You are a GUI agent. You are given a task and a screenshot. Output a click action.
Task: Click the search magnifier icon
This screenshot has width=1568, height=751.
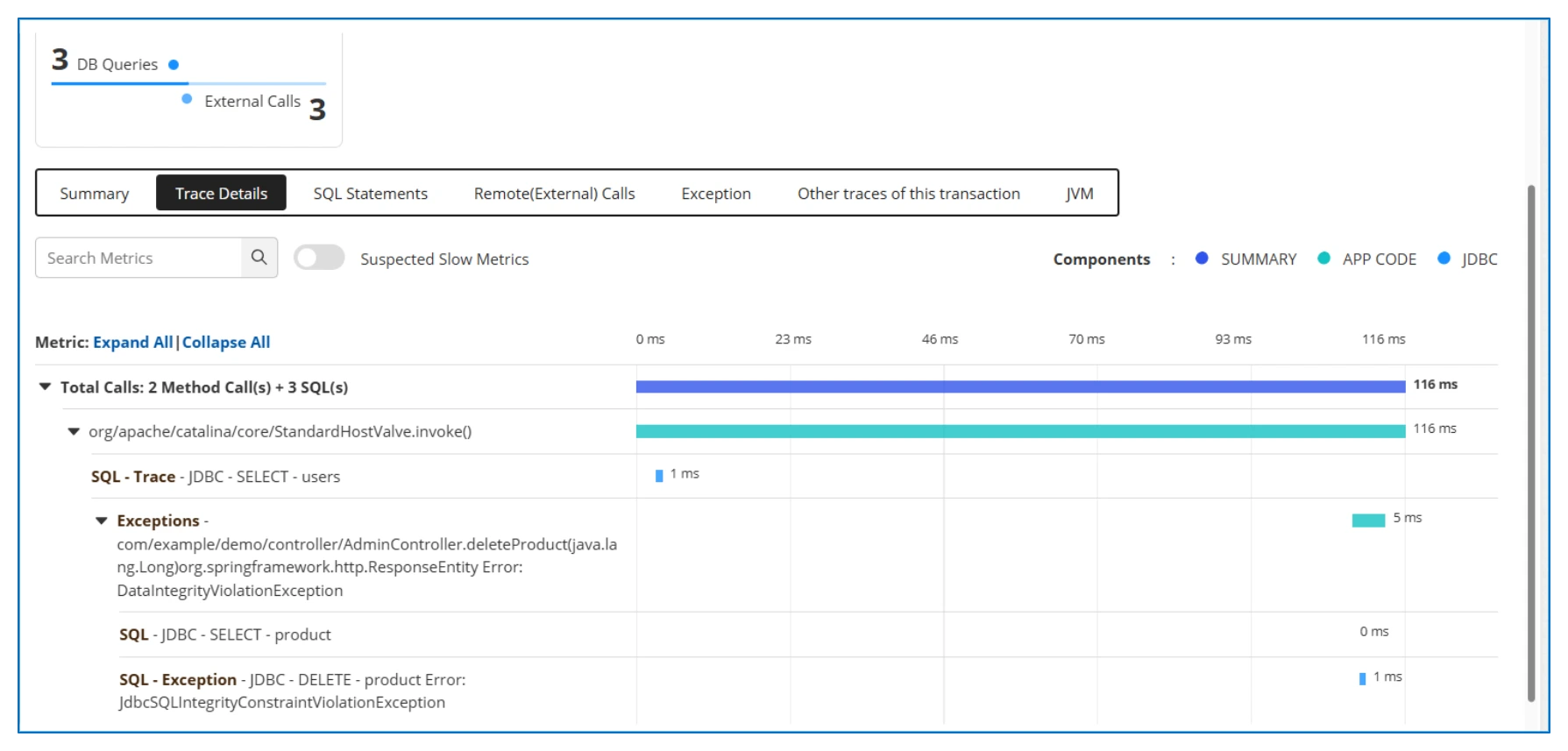pyautogui.click(x=259, y=258)
